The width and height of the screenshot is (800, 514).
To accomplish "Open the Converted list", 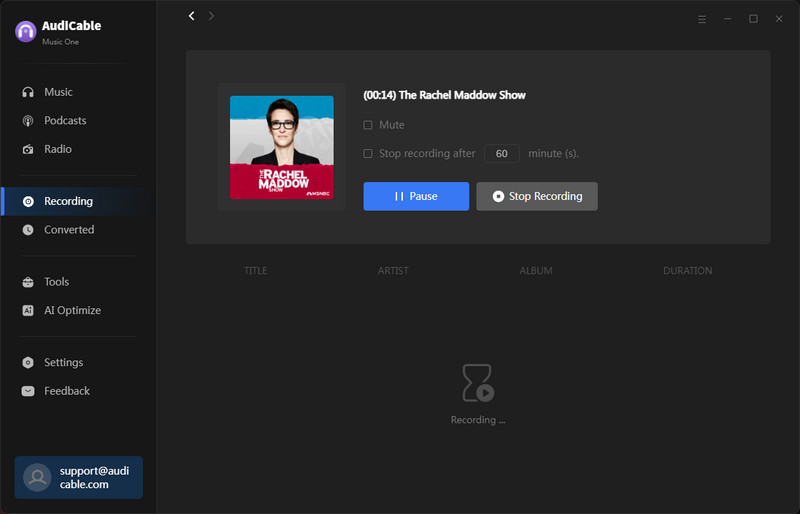I will coord(58,230).
